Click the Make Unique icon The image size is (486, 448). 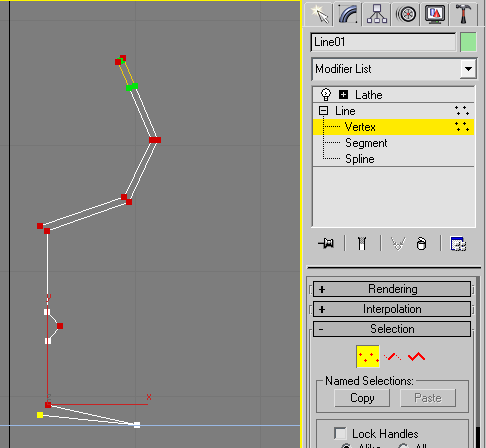point(398,243)
